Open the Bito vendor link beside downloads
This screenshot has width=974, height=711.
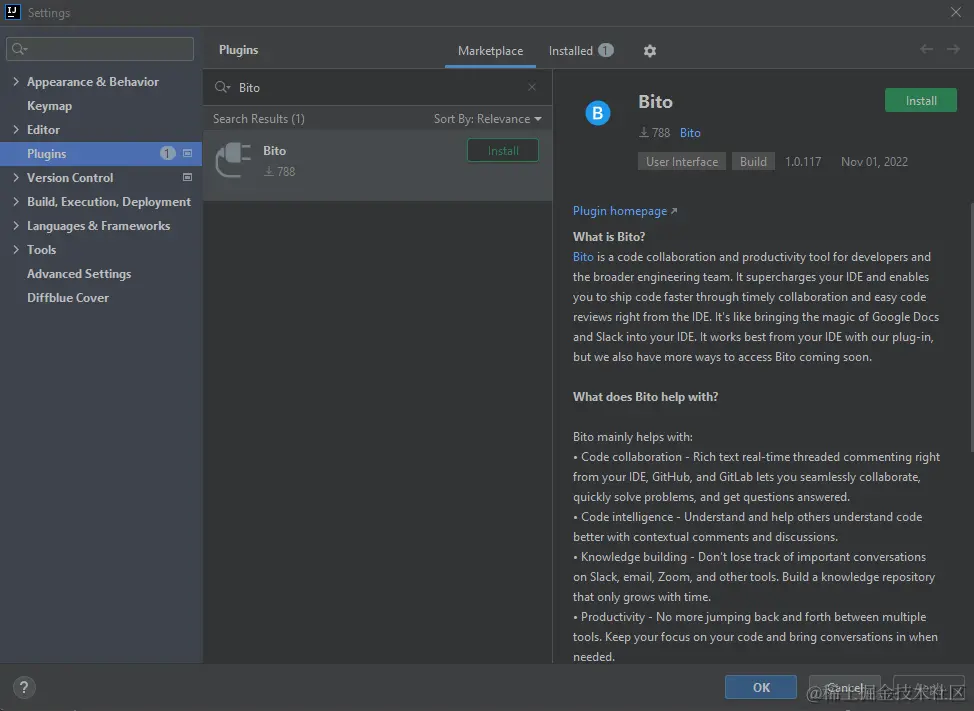click(690, 133)
